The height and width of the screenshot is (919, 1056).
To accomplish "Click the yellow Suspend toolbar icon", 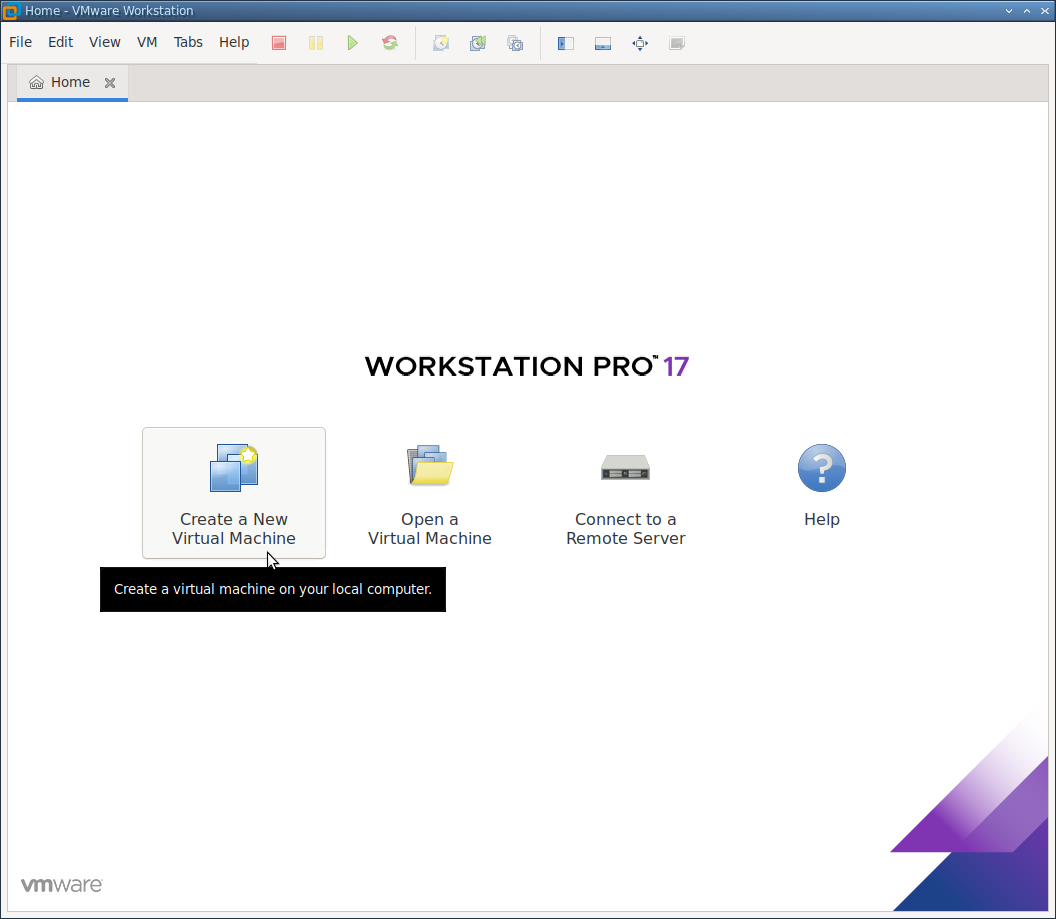I will tap(316, 43).
